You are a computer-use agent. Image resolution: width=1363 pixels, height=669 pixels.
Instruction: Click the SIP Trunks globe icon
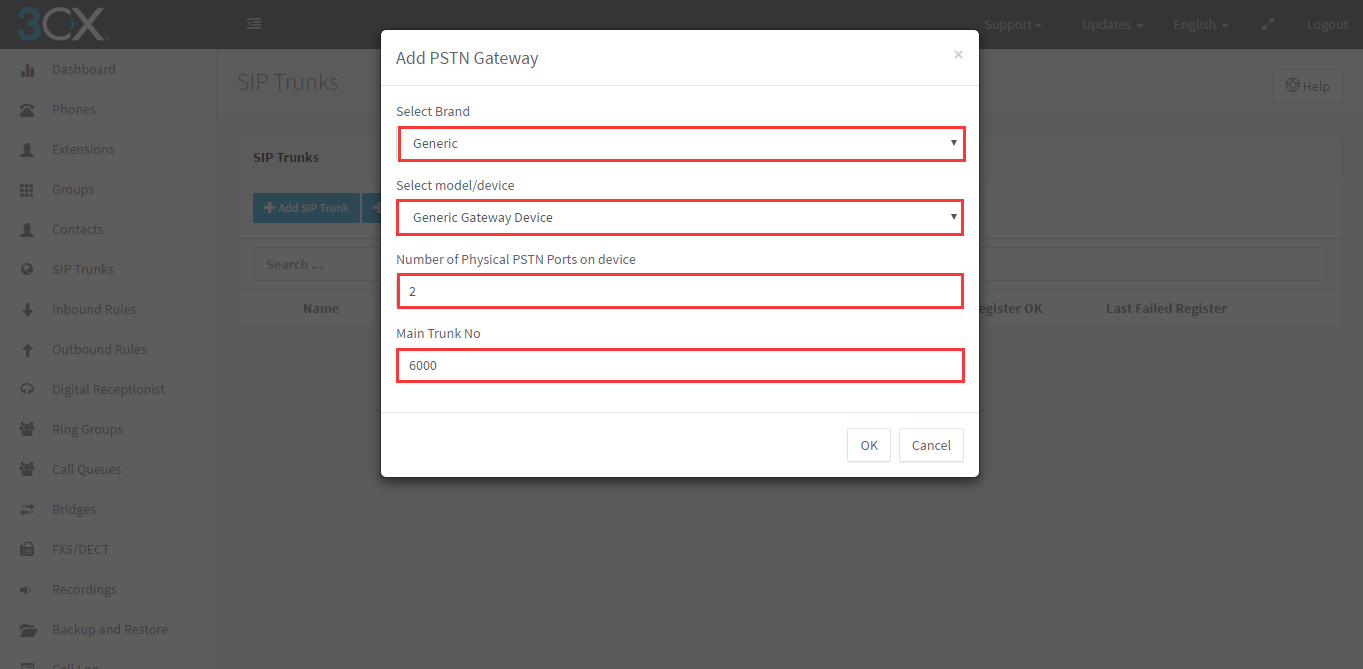point(28,270)
